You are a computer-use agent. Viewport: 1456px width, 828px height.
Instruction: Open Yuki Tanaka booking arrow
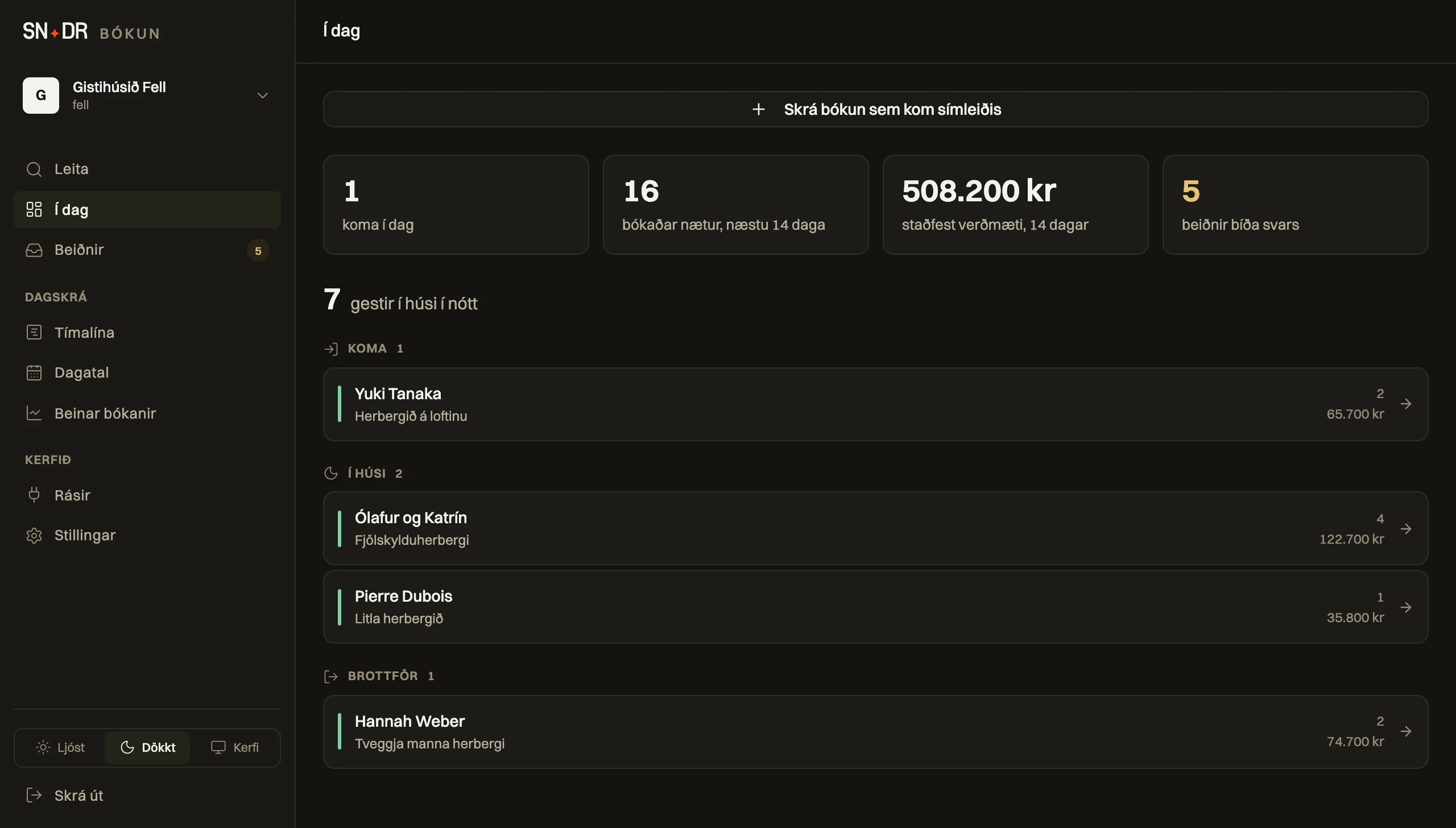coord(1406,404)
